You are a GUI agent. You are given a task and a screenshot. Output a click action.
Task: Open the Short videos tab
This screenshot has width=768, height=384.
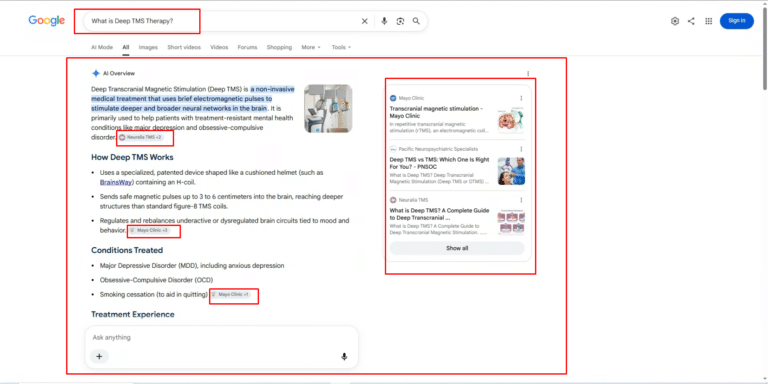(x=184, y=48)
